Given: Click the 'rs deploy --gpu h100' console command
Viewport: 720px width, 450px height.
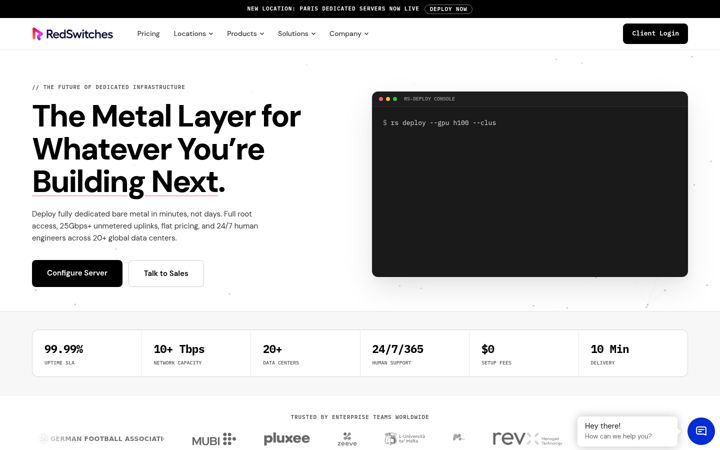Looking at the screenshot, I should [439, 123].
